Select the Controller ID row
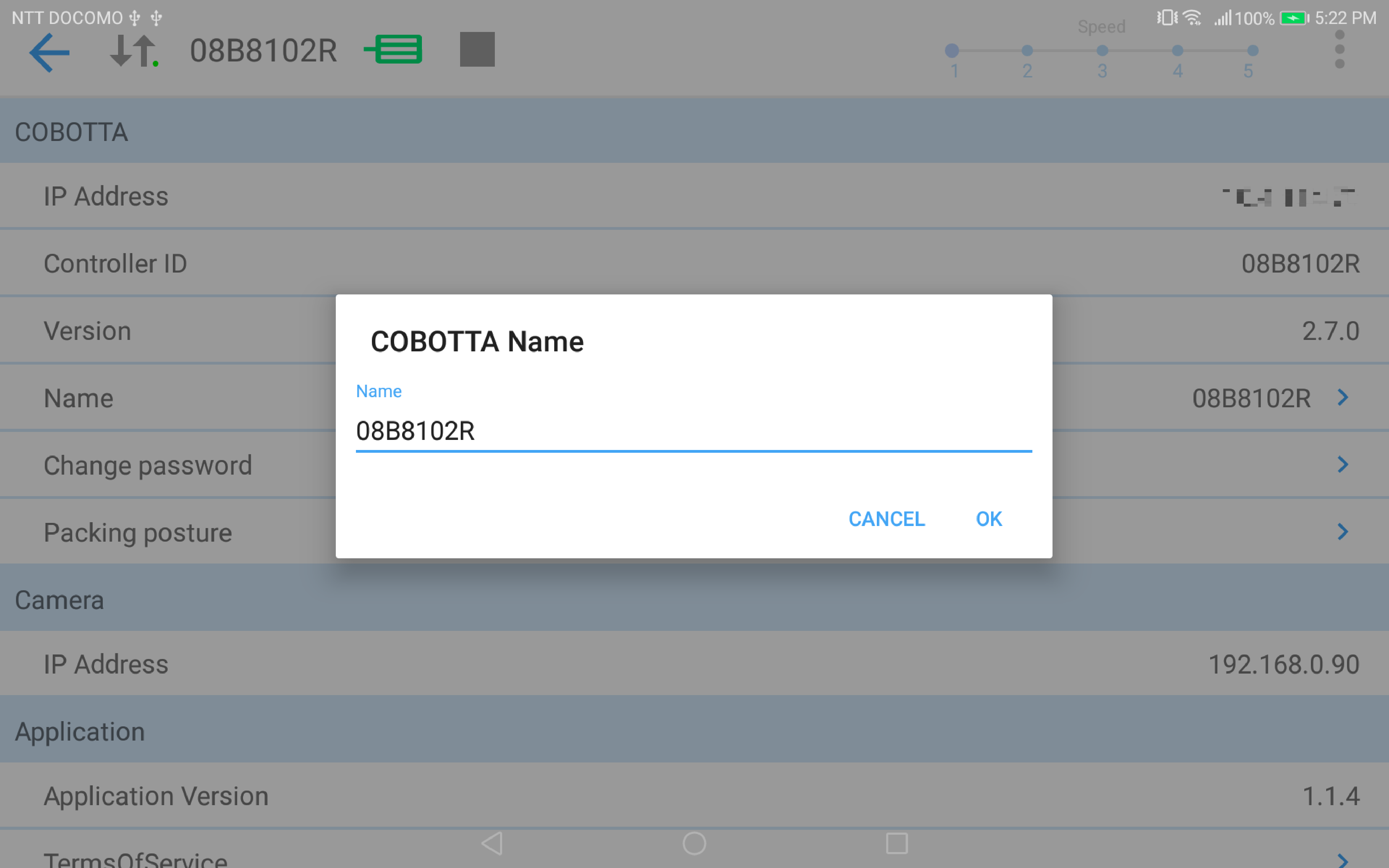The height and width of the screenshot is (868, 1389). tap(694, 264)
